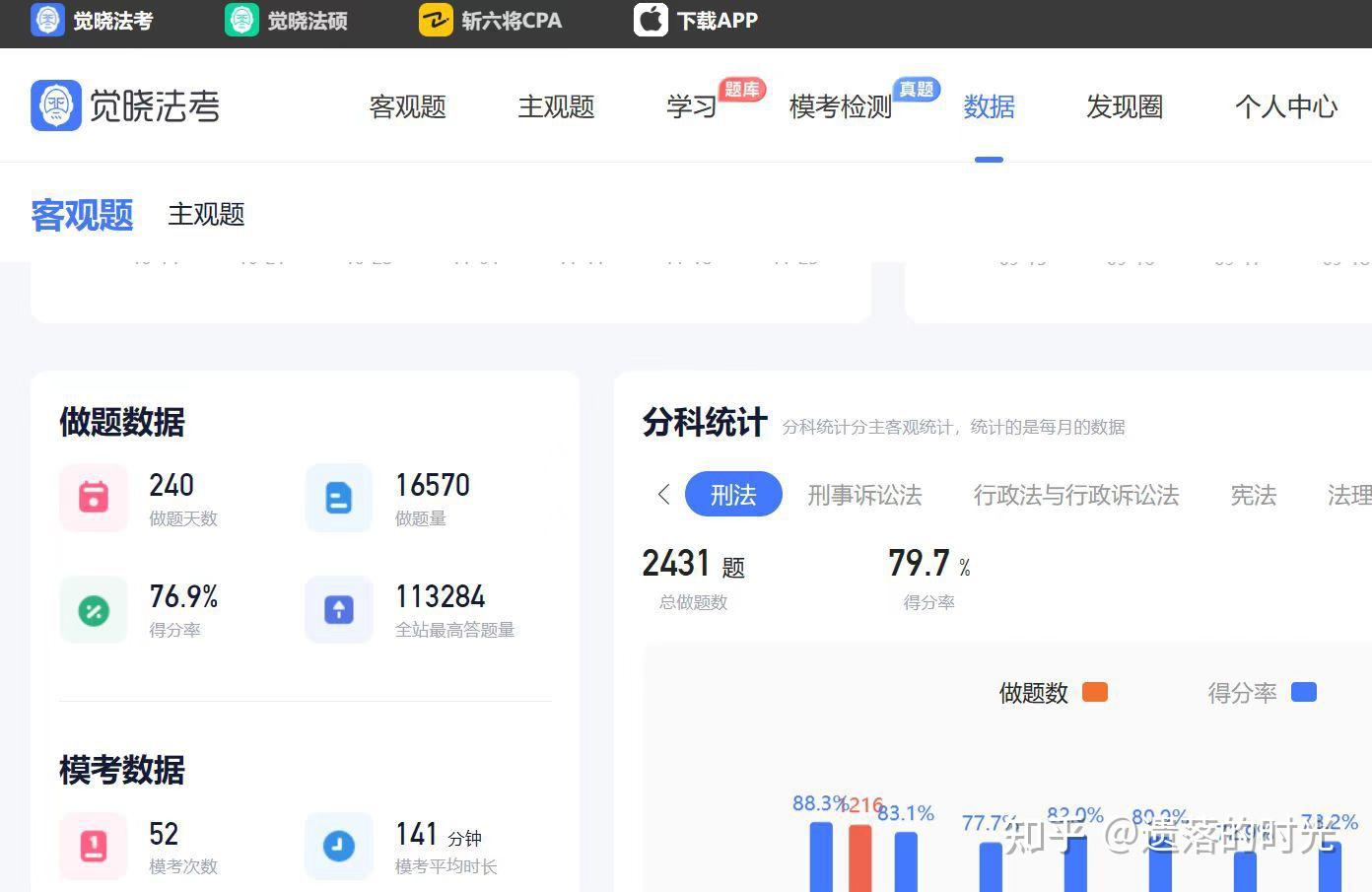The width and height of the screenshot is (1372, 892).
Task: Open the 主观题 navigation menu
Action: [556, 106]
